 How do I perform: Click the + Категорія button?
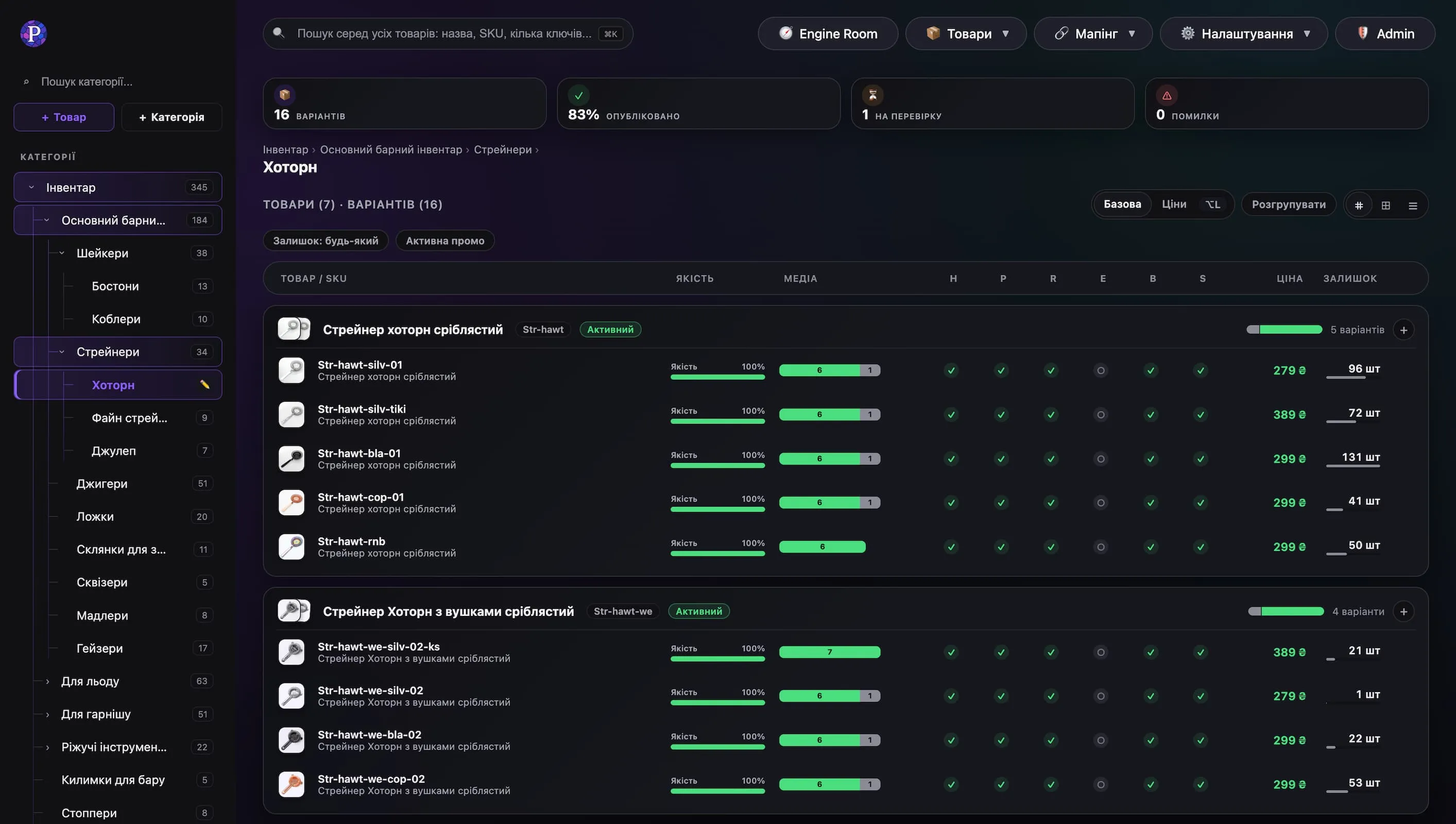[172, 117]
